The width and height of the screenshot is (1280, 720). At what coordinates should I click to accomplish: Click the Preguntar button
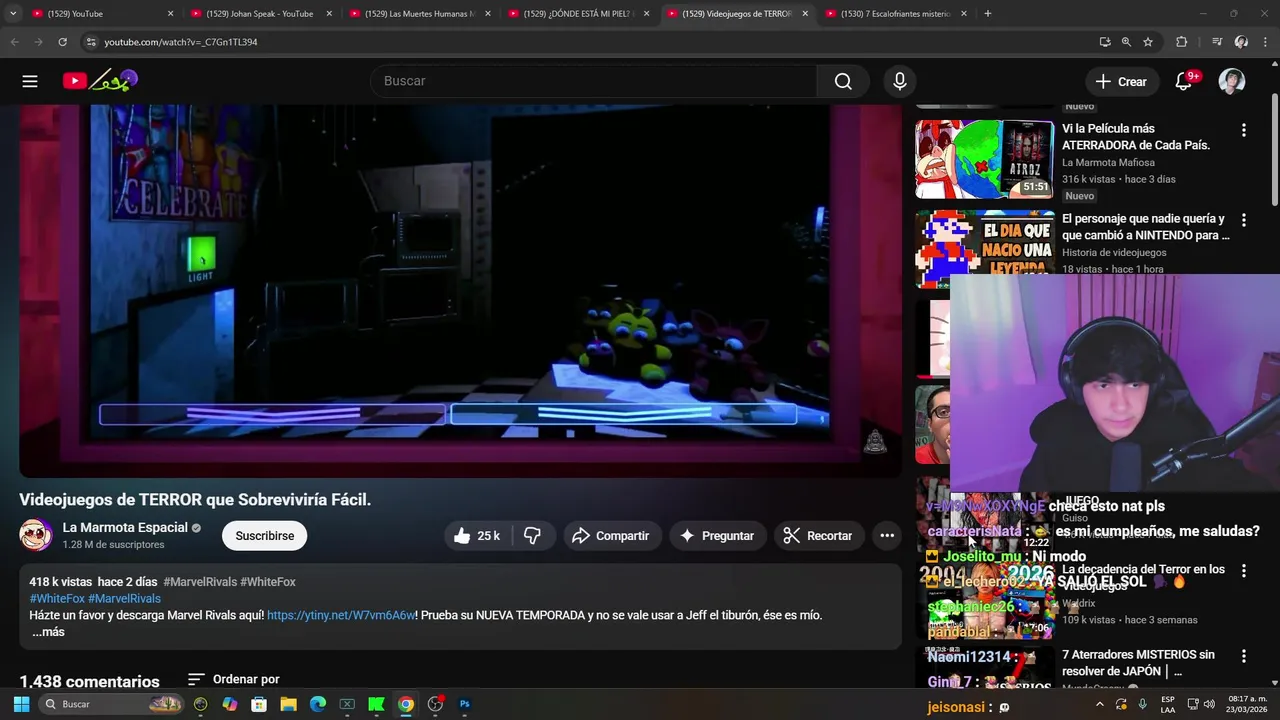tap(717, 536)
